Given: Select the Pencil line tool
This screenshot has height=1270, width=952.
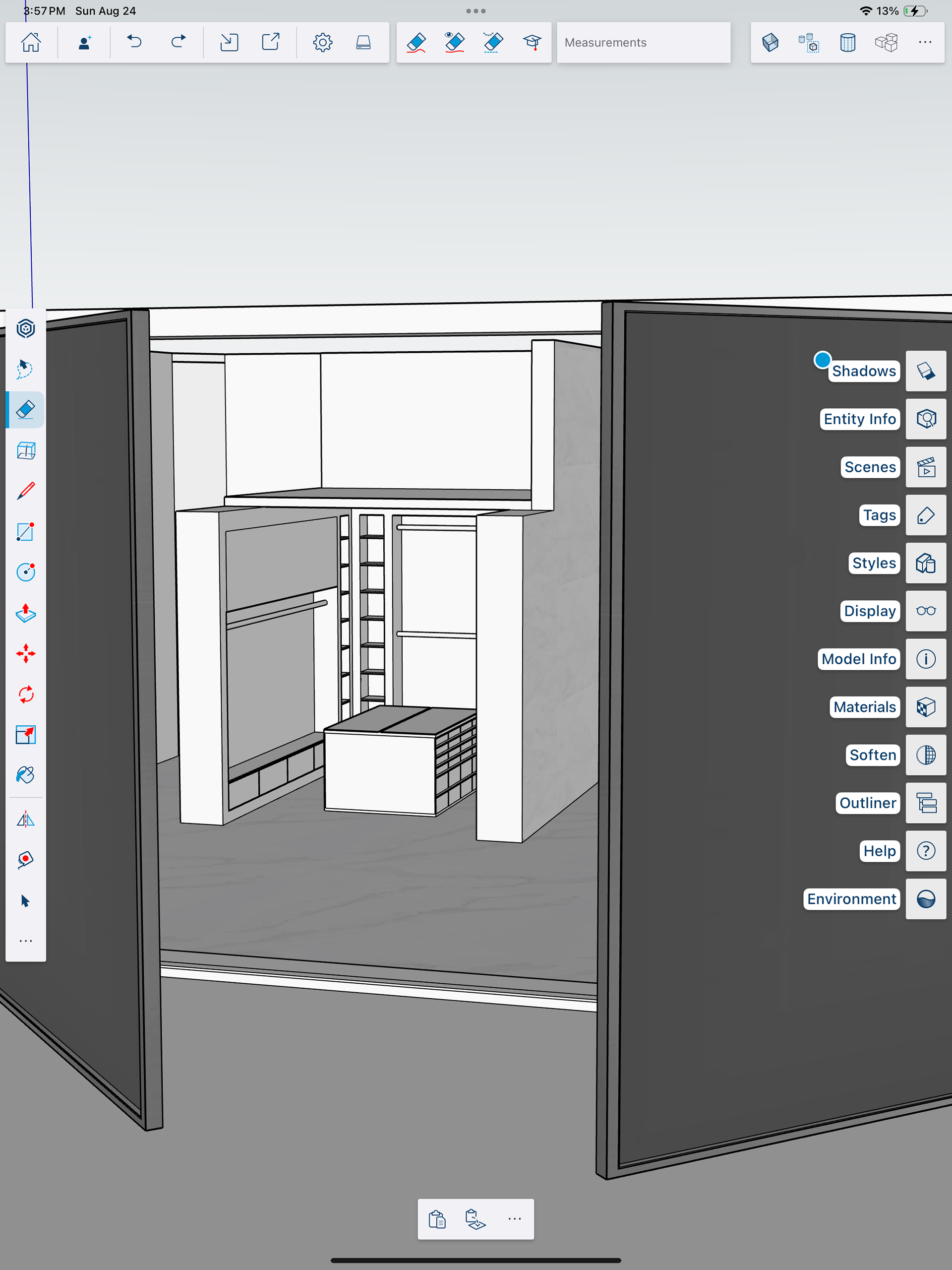Looking at the screenshot, I should point(26,491).
